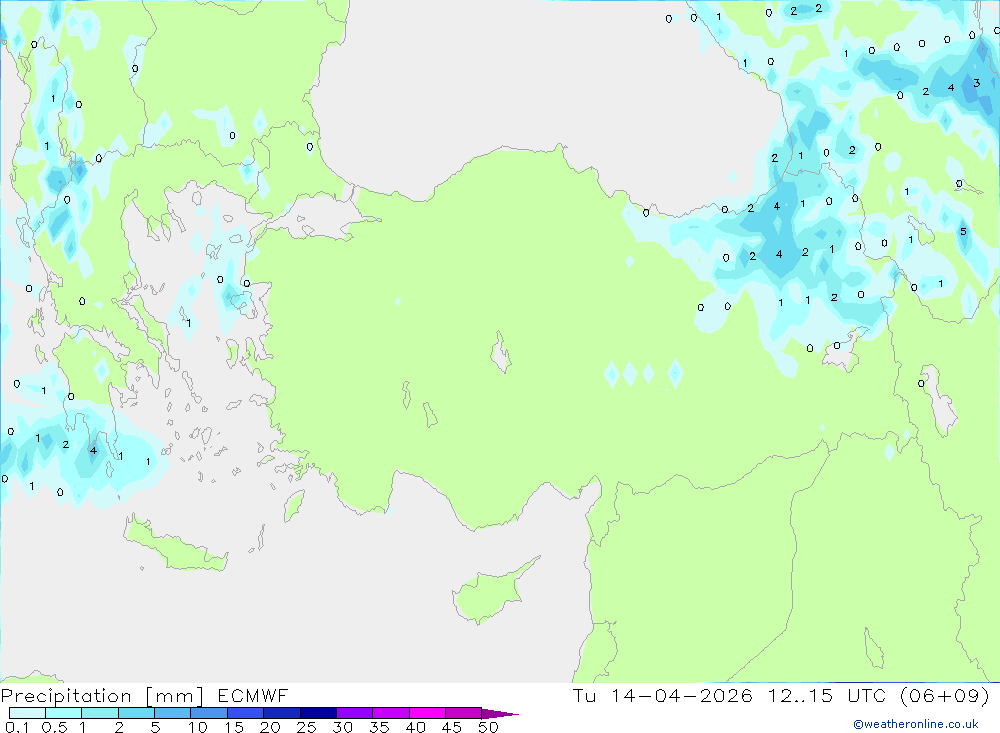Screen dimensions: 1000x733
Task: Pick the 25–30 mm legend swatch
Action: coord(318,713)
